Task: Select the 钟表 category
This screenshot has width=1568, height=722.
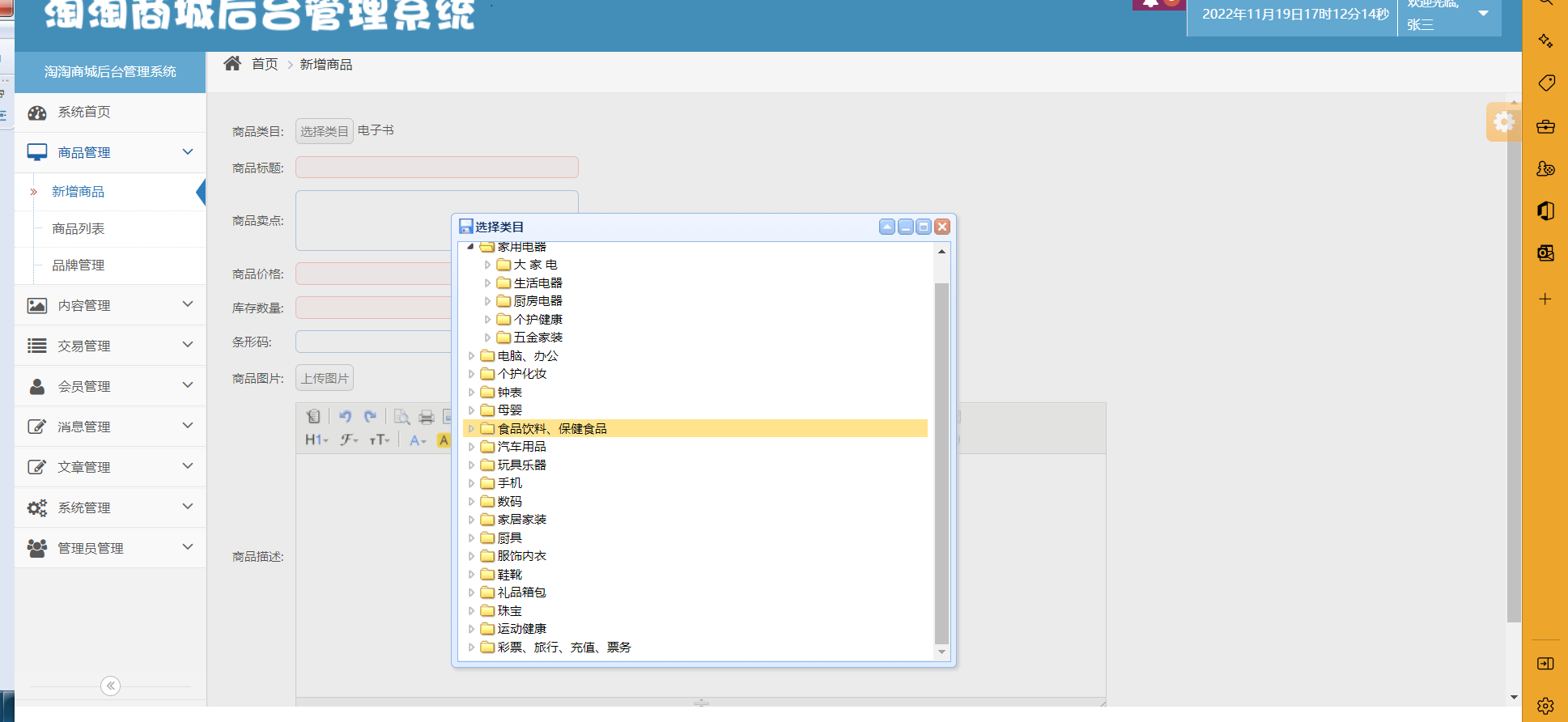Action: (x=510, y=393)
